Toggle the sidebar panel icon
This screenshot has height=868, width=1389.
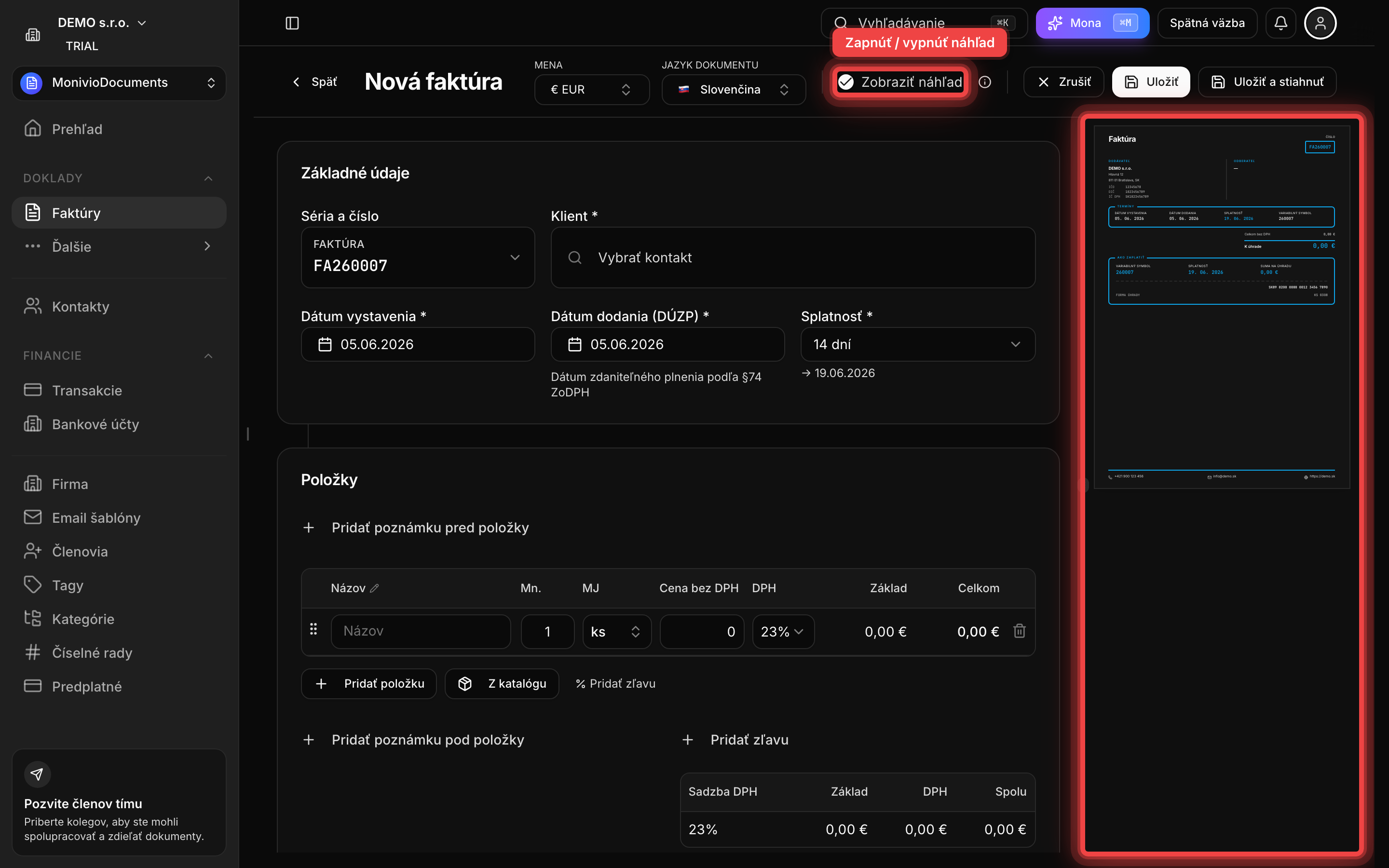coord(292,23)
